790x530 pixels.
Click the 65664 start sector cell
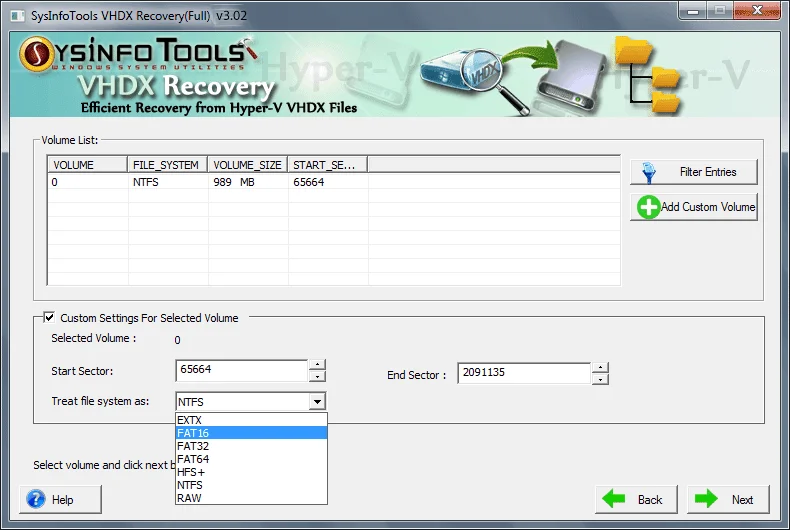308,182
